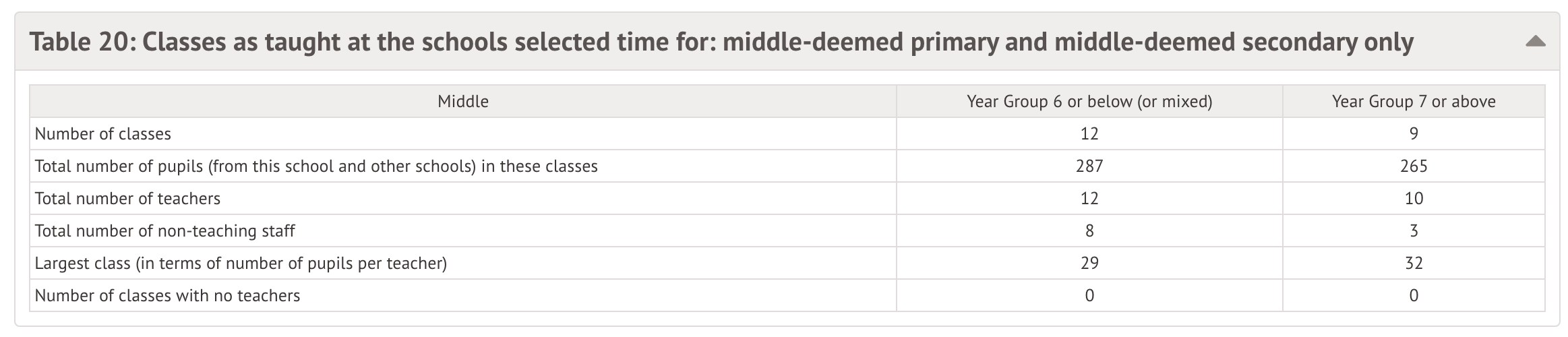Select the 'Total number of teachers' row label

coord(127,199)
